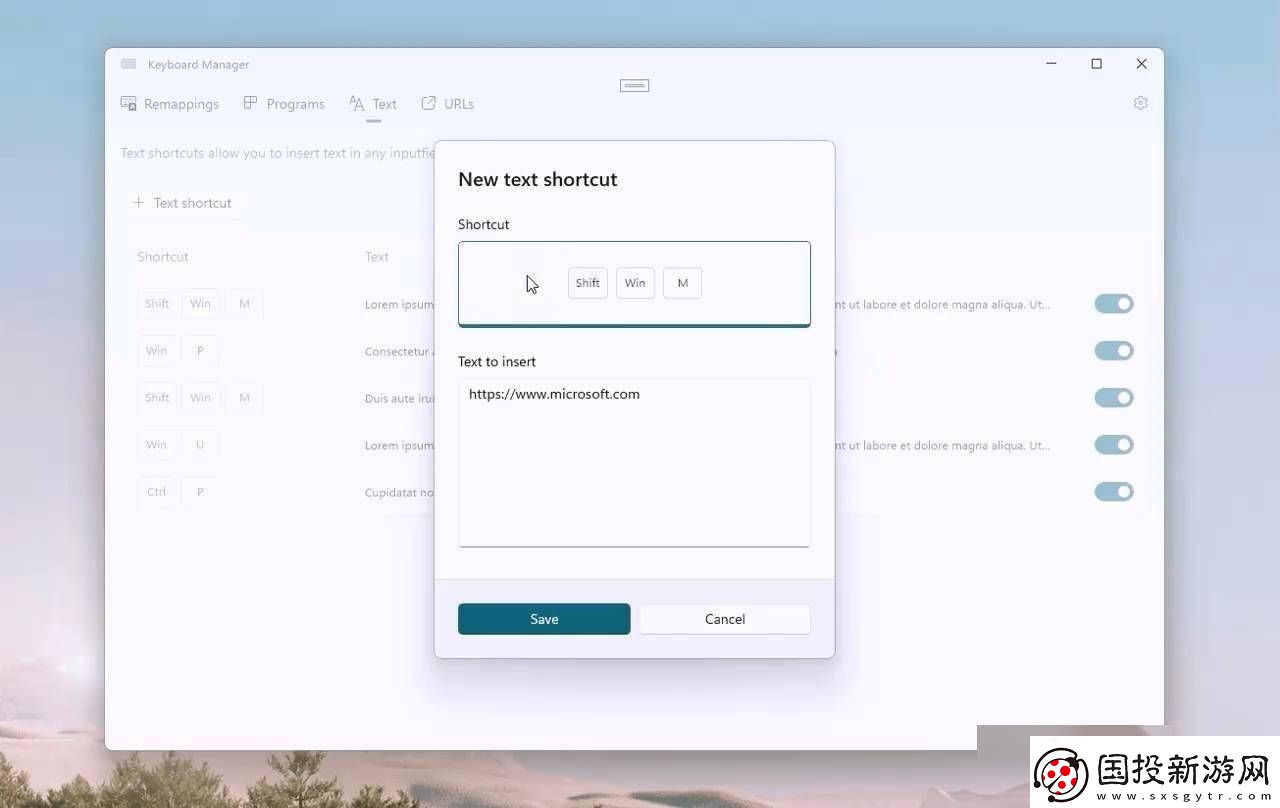Image resolution: width=1280 pixels, height=808 pixels.
Task: Click the Remappings tab icon
Action: [x=129, y=104]
